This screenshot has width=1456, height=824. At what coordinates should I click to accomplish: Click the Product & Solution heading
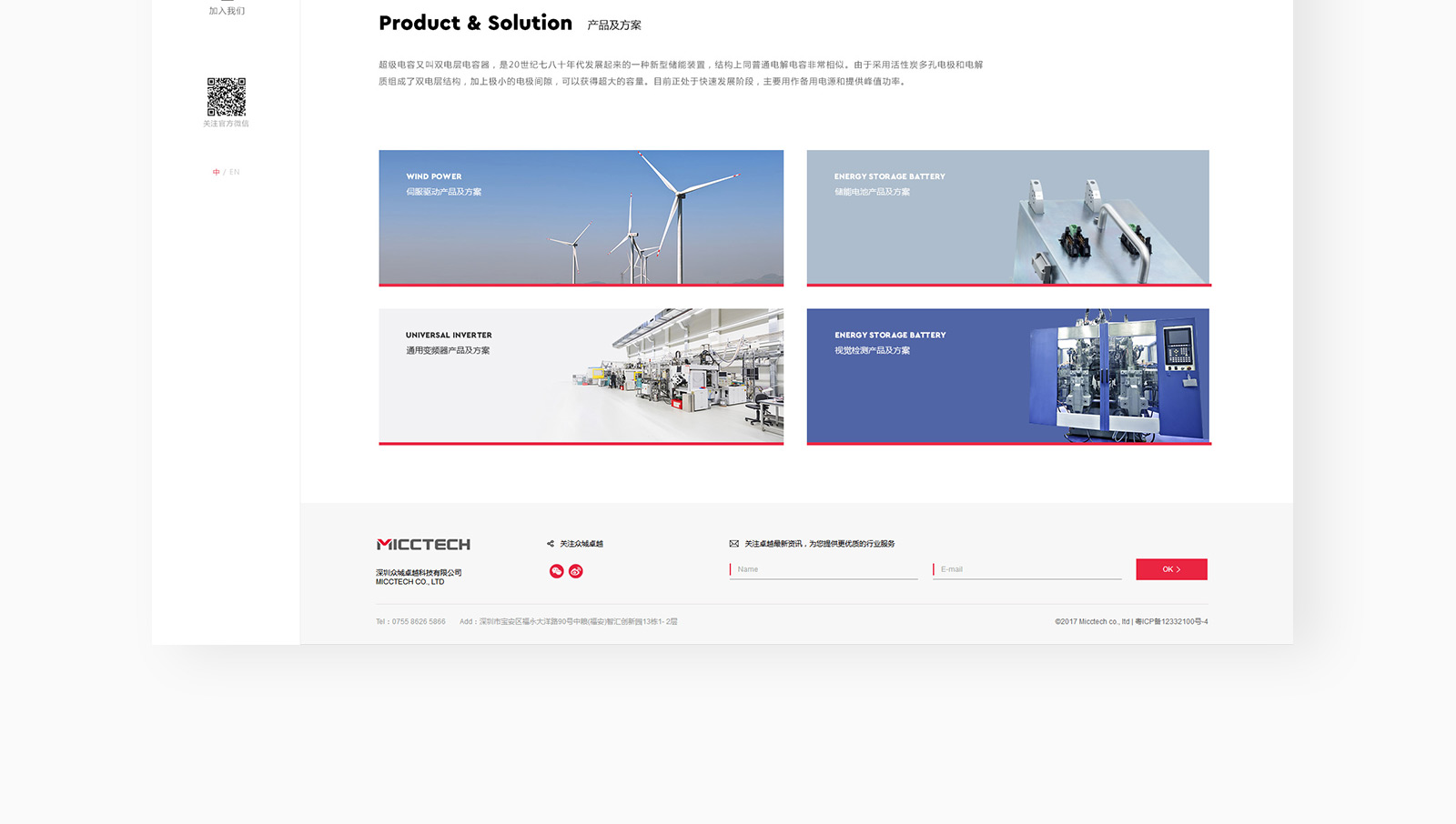(475, 24)
